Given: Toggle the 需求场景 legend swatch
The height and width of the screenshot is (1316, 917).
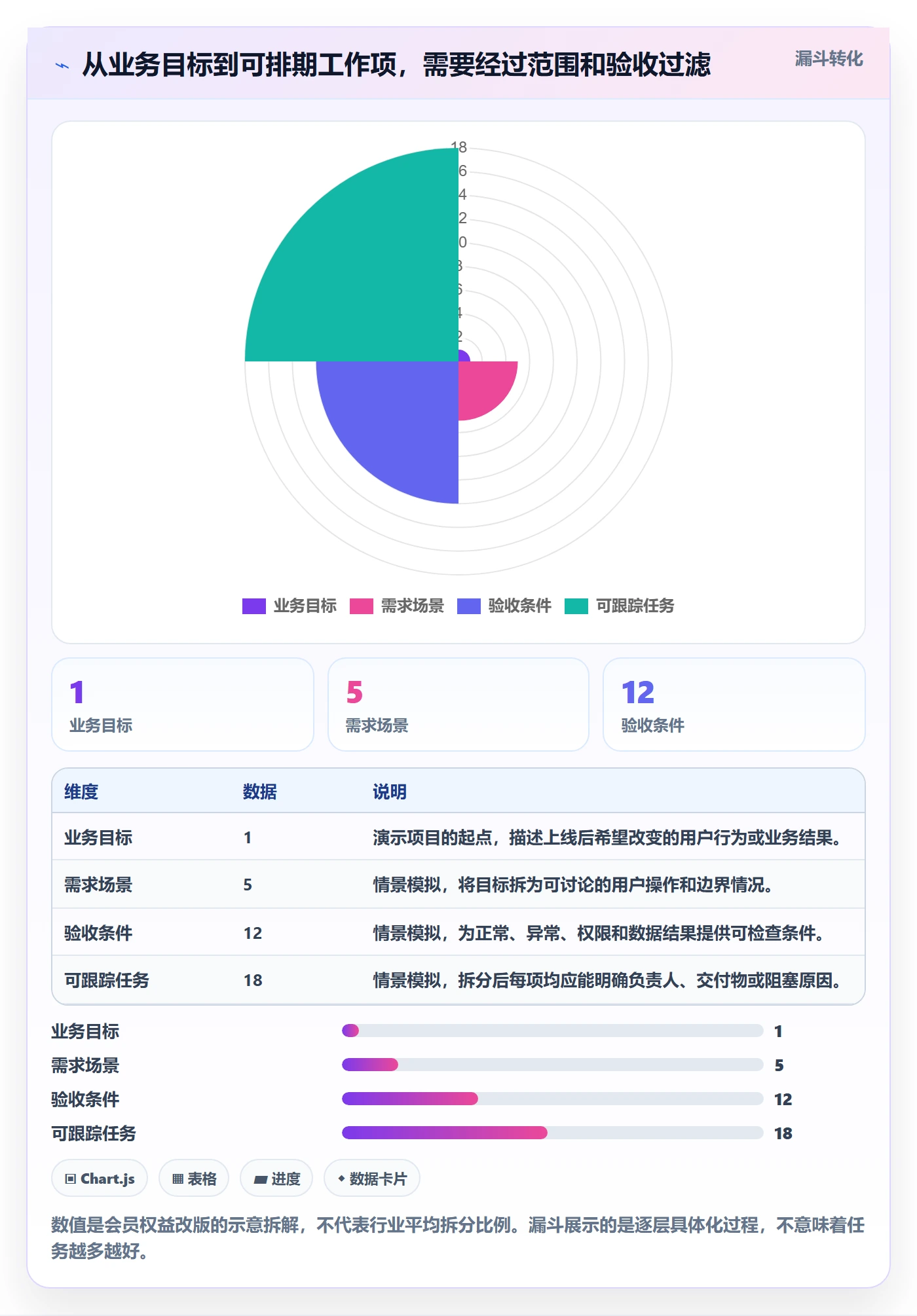Looking at the screenshot, I should point(361,606).
